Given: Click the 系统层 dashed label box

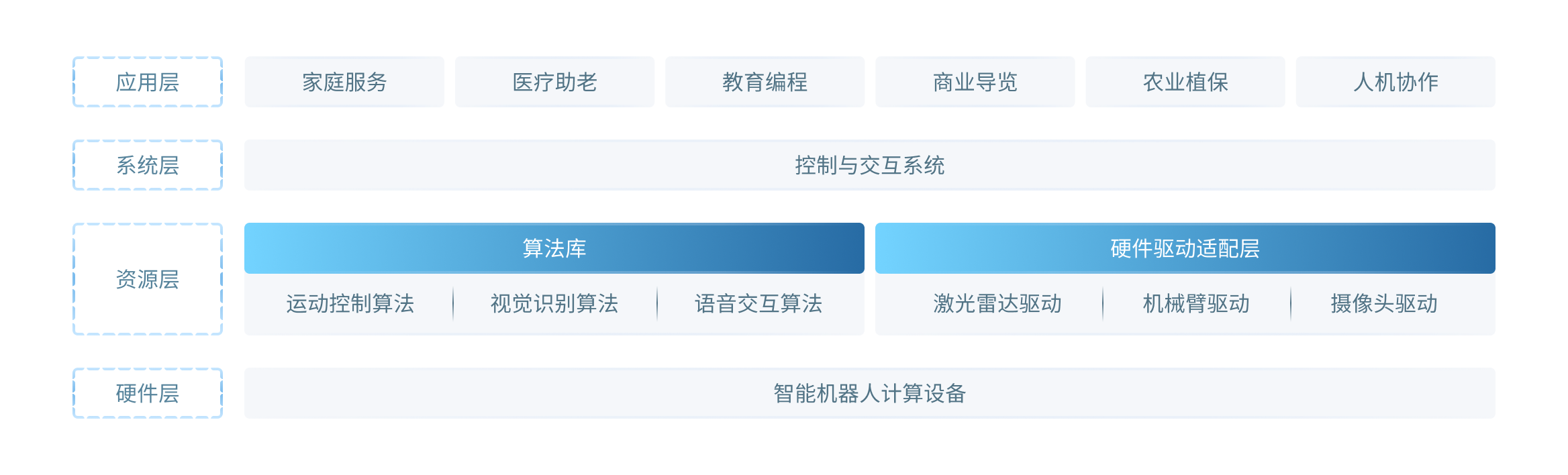Looking at the screenshot, I should 148,165.
